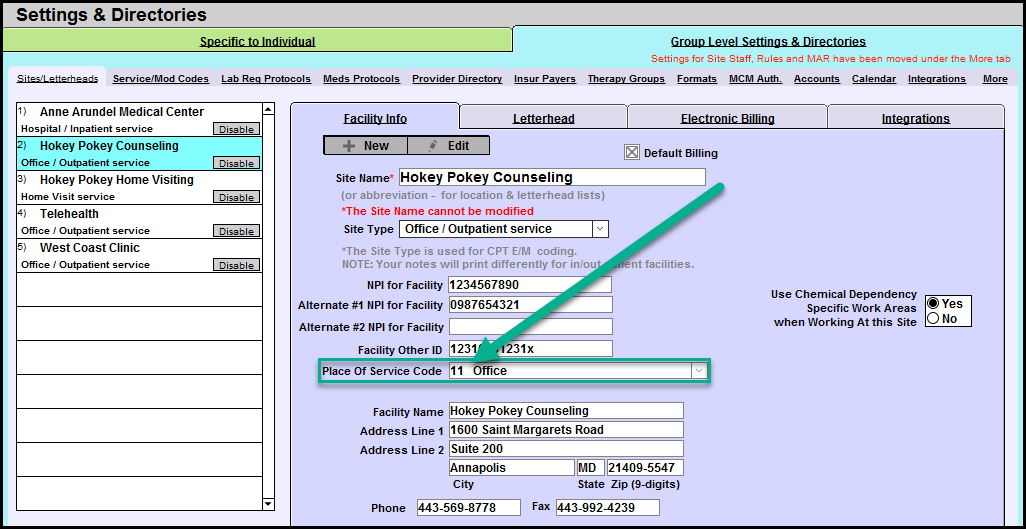1026x529 pixels.
Task: Switch to the Letterhead tab
Action: click(543, 118)
